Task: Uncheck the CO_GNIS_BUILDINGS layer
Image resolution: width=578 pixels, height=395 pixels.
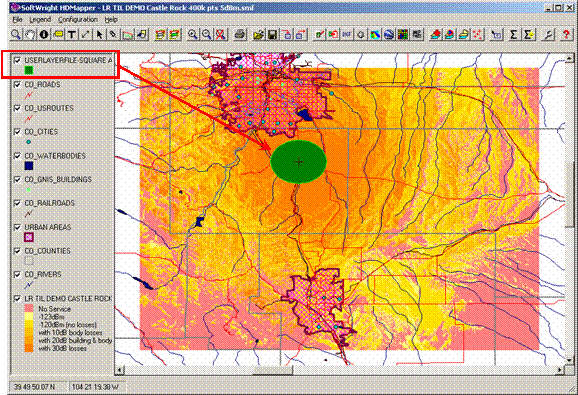Action: click(17, 179)
